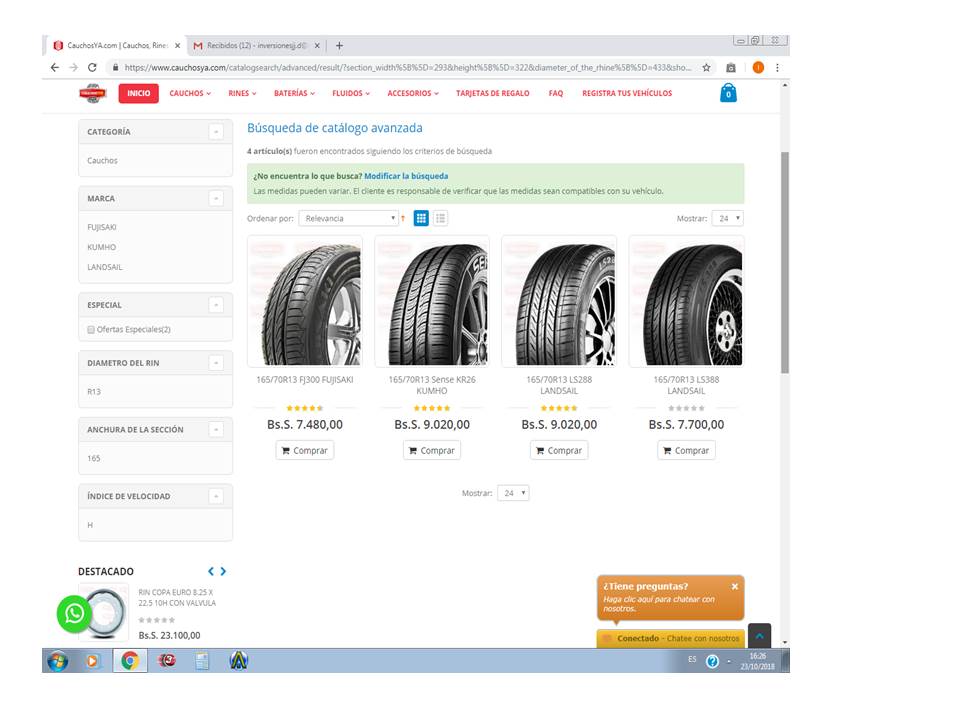Select the Cauchos category filter
Image resolution: width=960 pixels, height=720 pixels.
pos(102,160)
